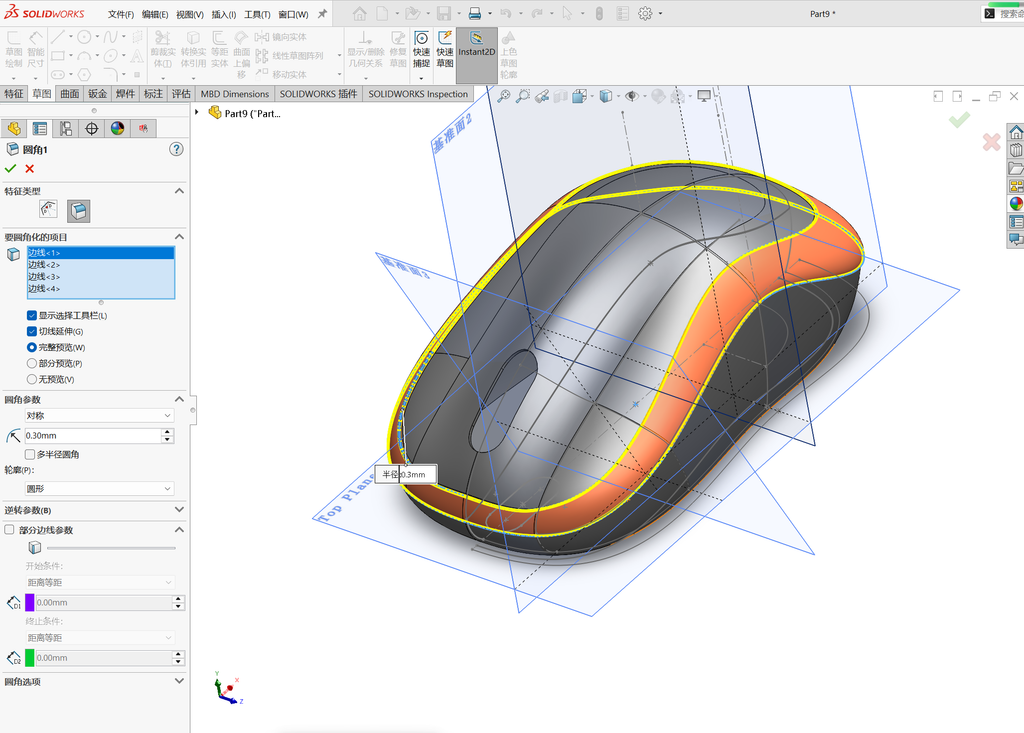The width and height of the screenshot is (1024, 733).
Task: Open the 对称 fillet method dropdown
Action: [99, 415]
